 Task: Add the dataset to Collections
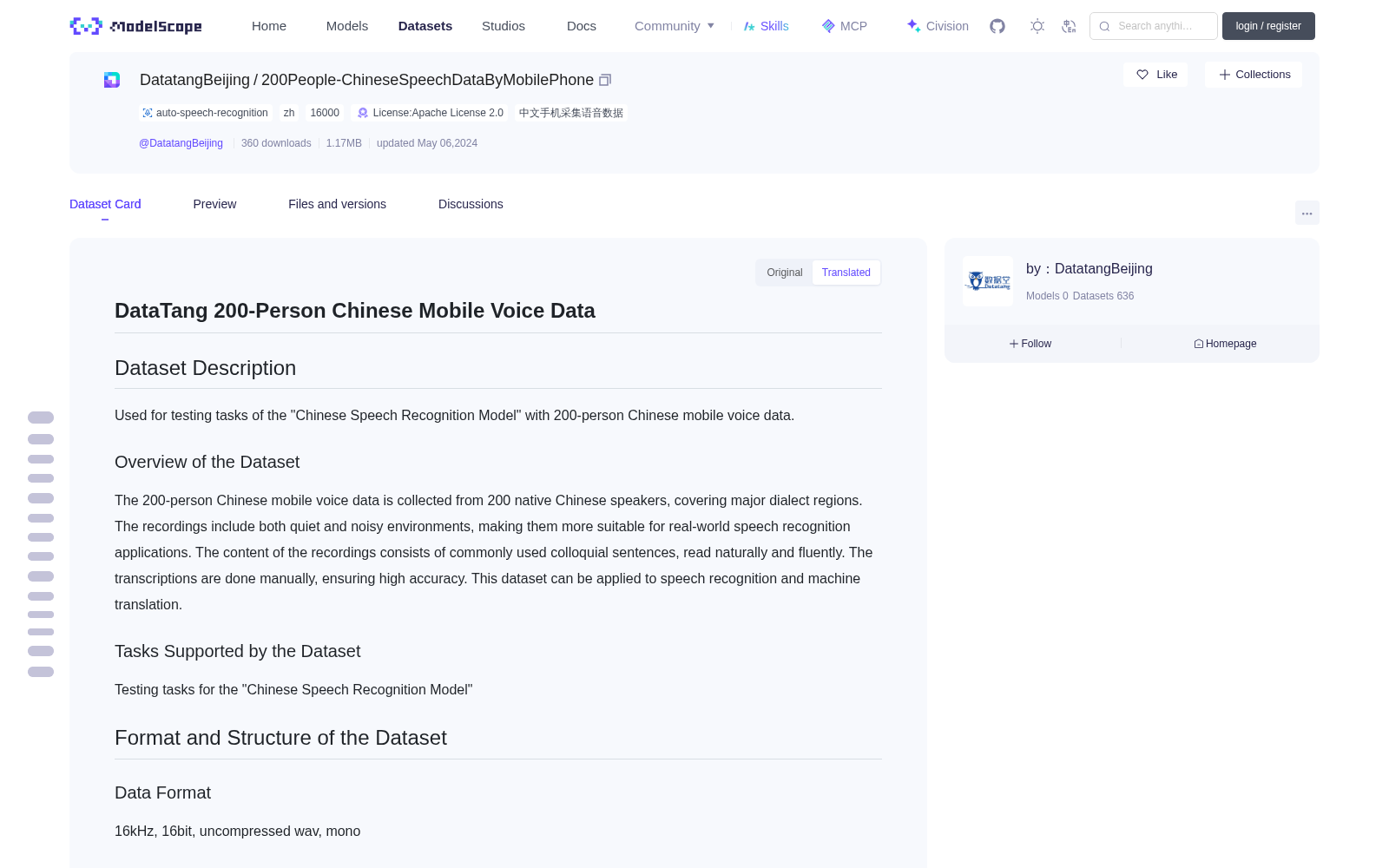click(1254, 75)
